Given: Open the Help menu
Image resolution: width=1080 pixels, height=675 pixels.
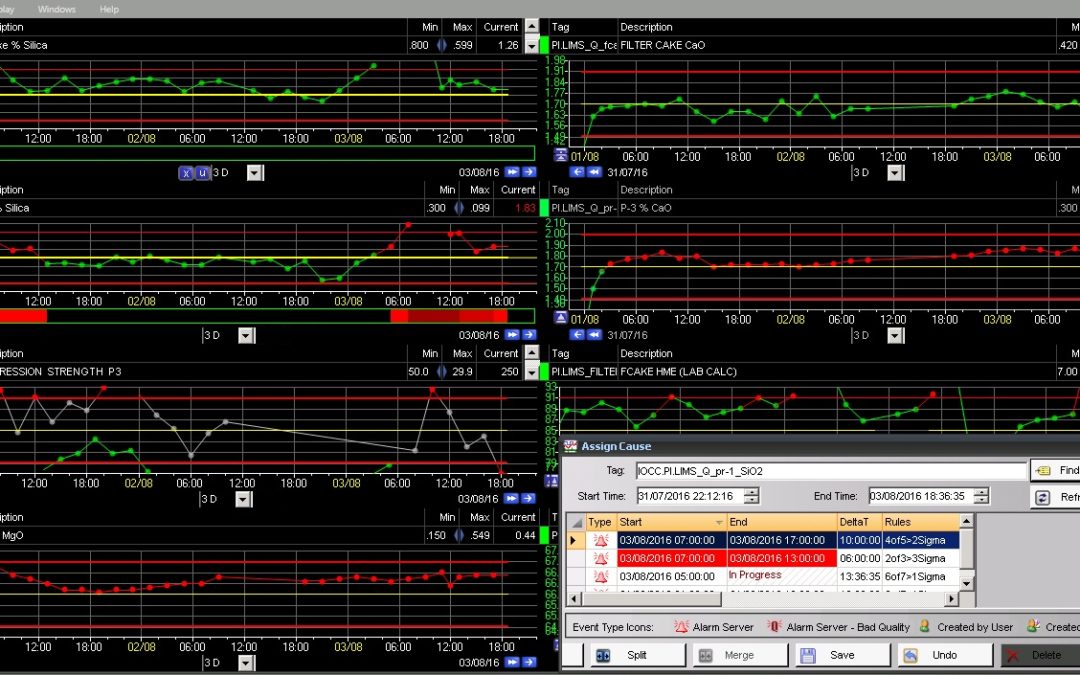Looking at the screenshot, I should pos(109,9).
